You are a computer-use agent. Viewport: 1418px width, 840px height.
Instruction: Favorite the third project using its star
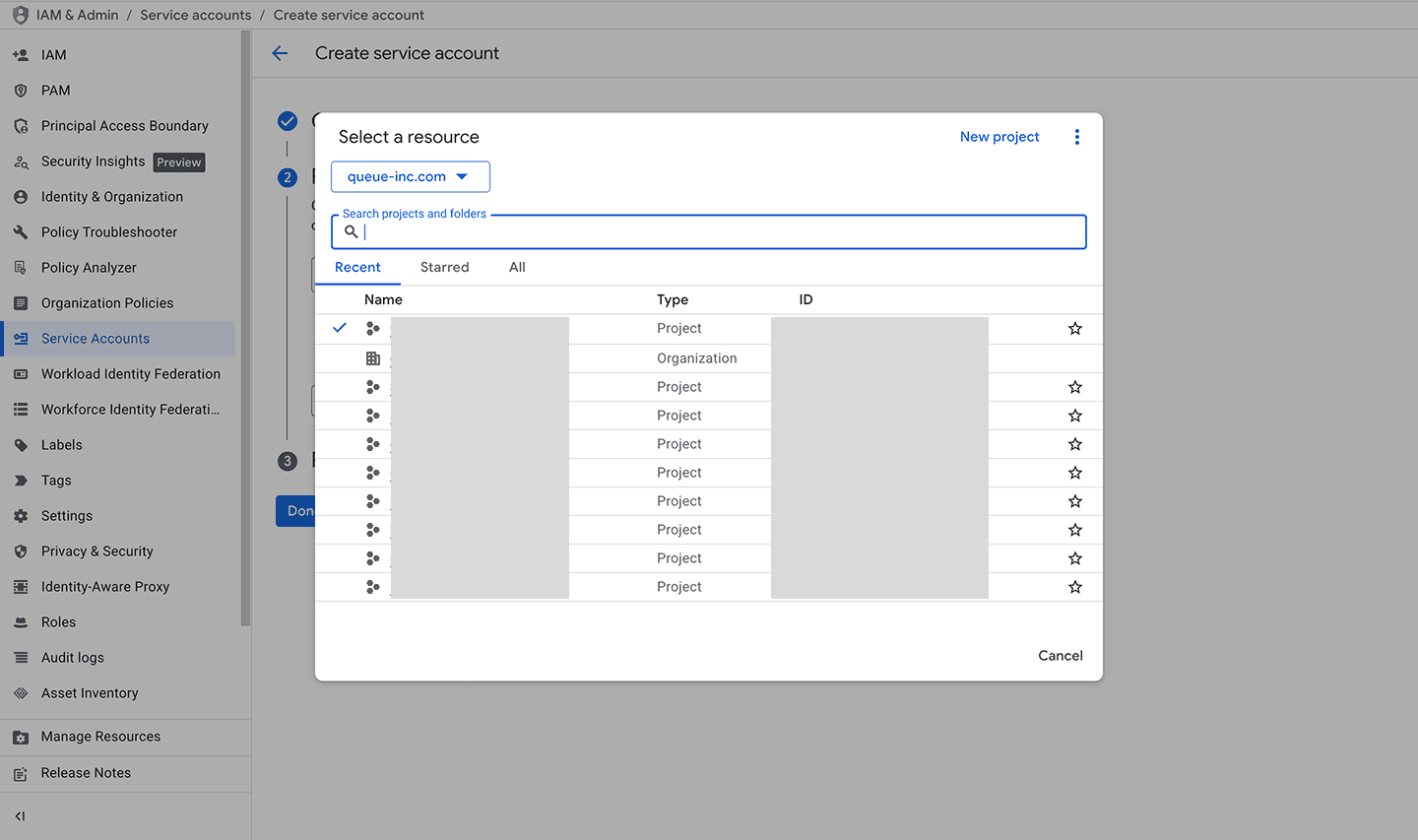[x=1075, y=415]
